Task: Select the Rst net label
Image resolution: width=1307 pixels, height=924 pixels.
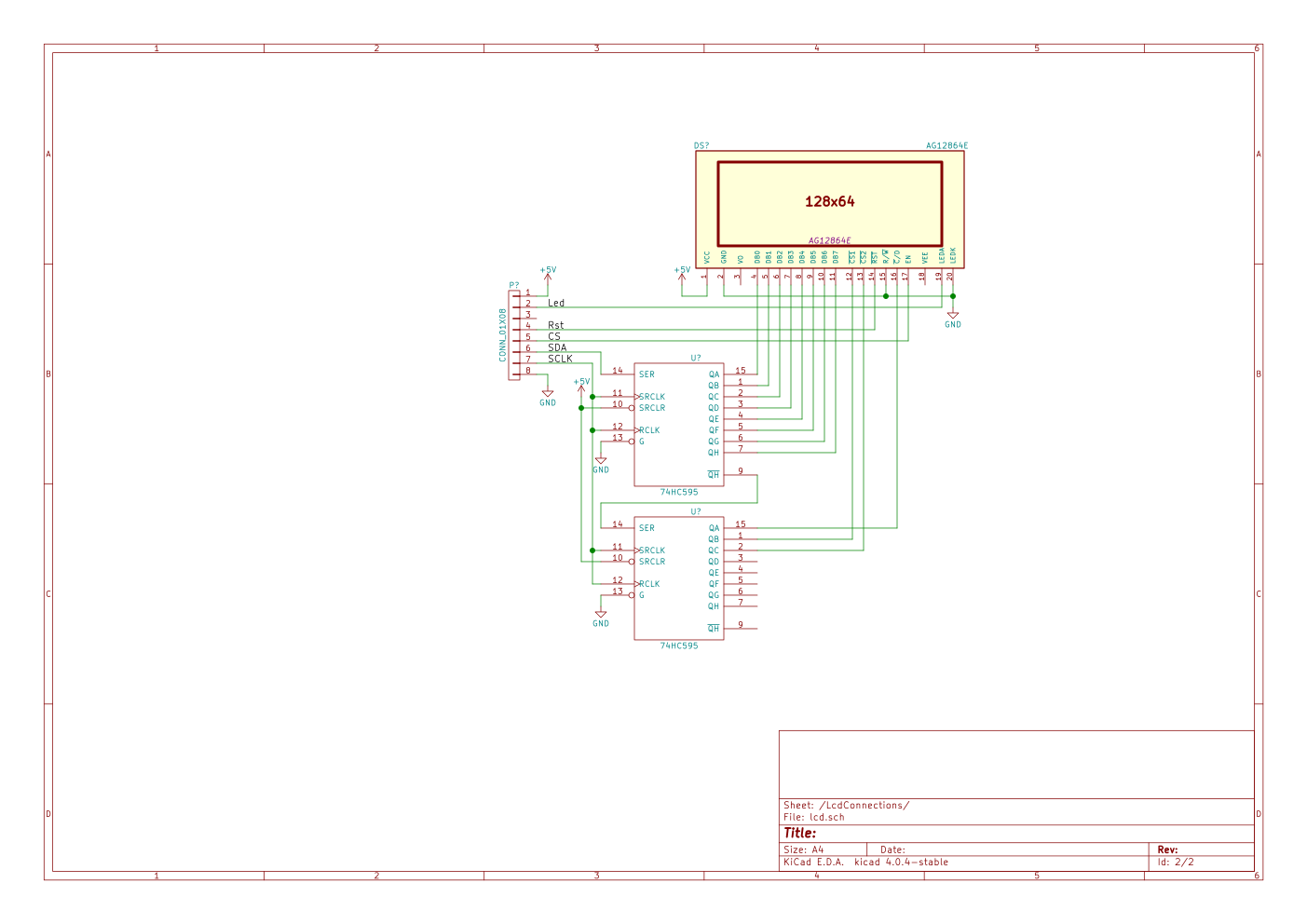Action: (555, 325)
